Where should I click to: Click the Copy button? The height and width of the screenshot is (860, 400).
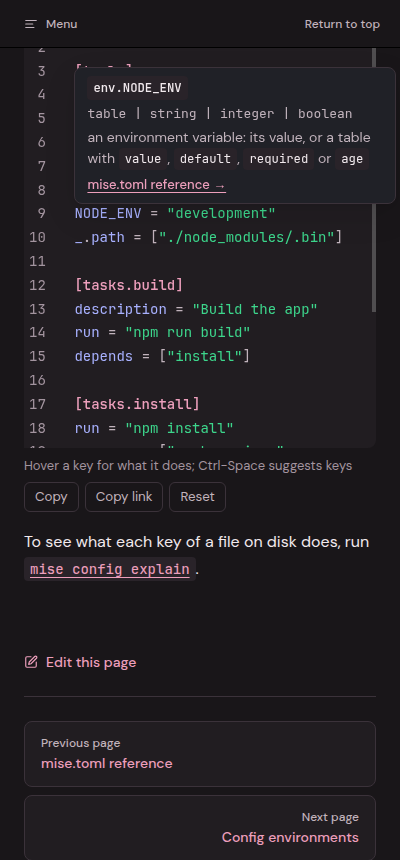coord(51,497)
